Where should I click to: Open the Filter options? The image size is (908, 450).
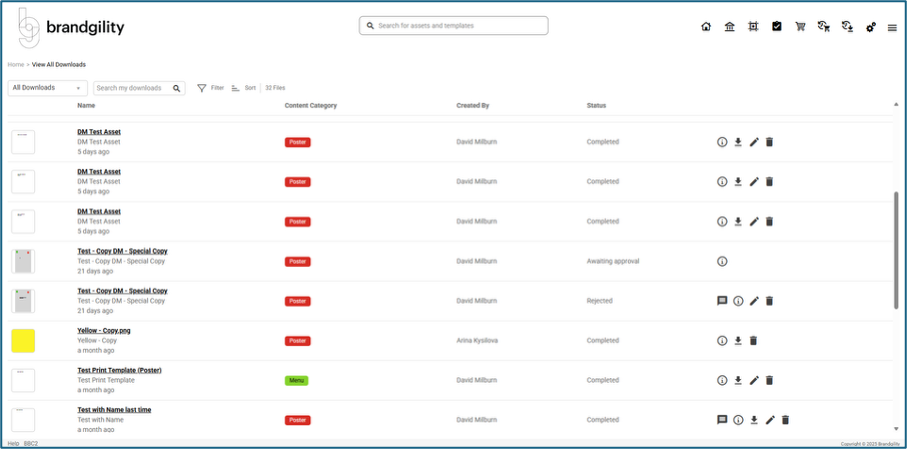[210, 88]
